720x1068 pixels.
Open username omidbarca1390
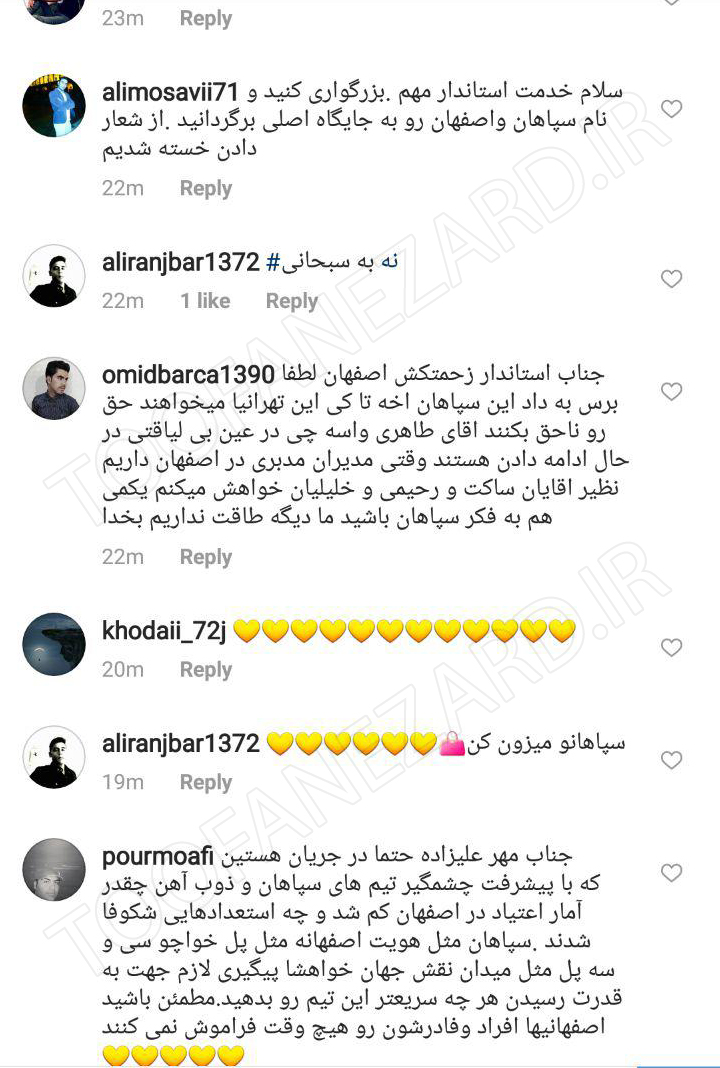[188, 375]
